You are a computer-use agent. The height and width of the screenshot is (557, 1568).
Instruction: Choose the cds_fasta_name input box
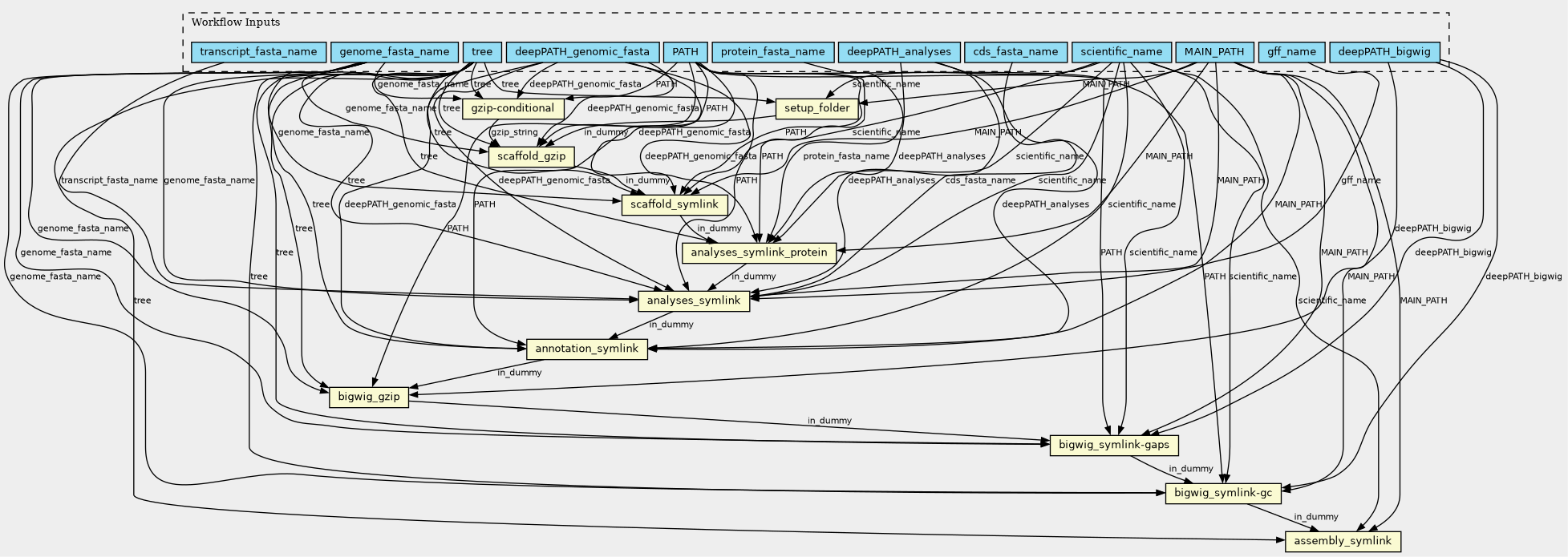(1015, 52)
